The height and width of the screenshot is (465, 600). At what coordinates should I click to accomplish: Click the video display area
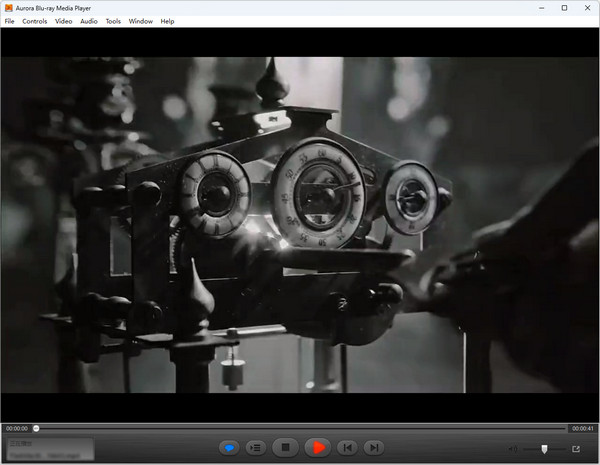pyautogui.click(x=300, y=225)
